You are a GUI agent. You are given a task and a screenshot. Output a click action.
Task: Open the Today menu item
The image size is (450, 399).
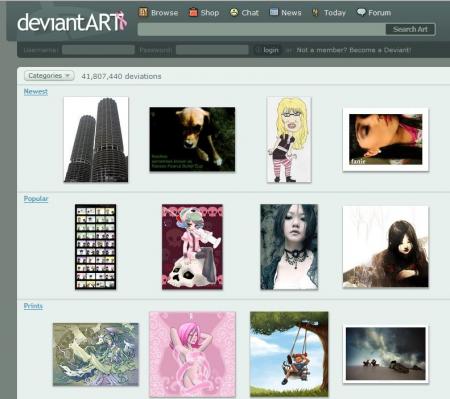[x=335, y=13]
